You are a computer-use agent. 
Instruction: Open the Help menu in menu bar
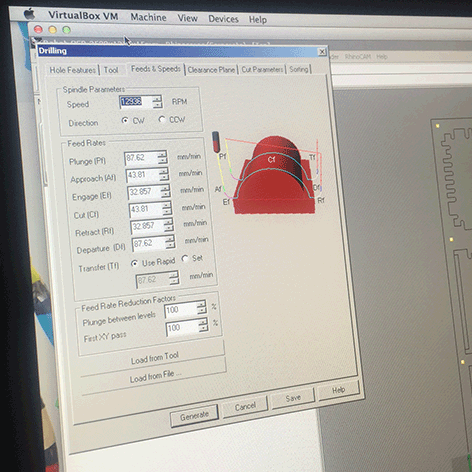point(258,20)
